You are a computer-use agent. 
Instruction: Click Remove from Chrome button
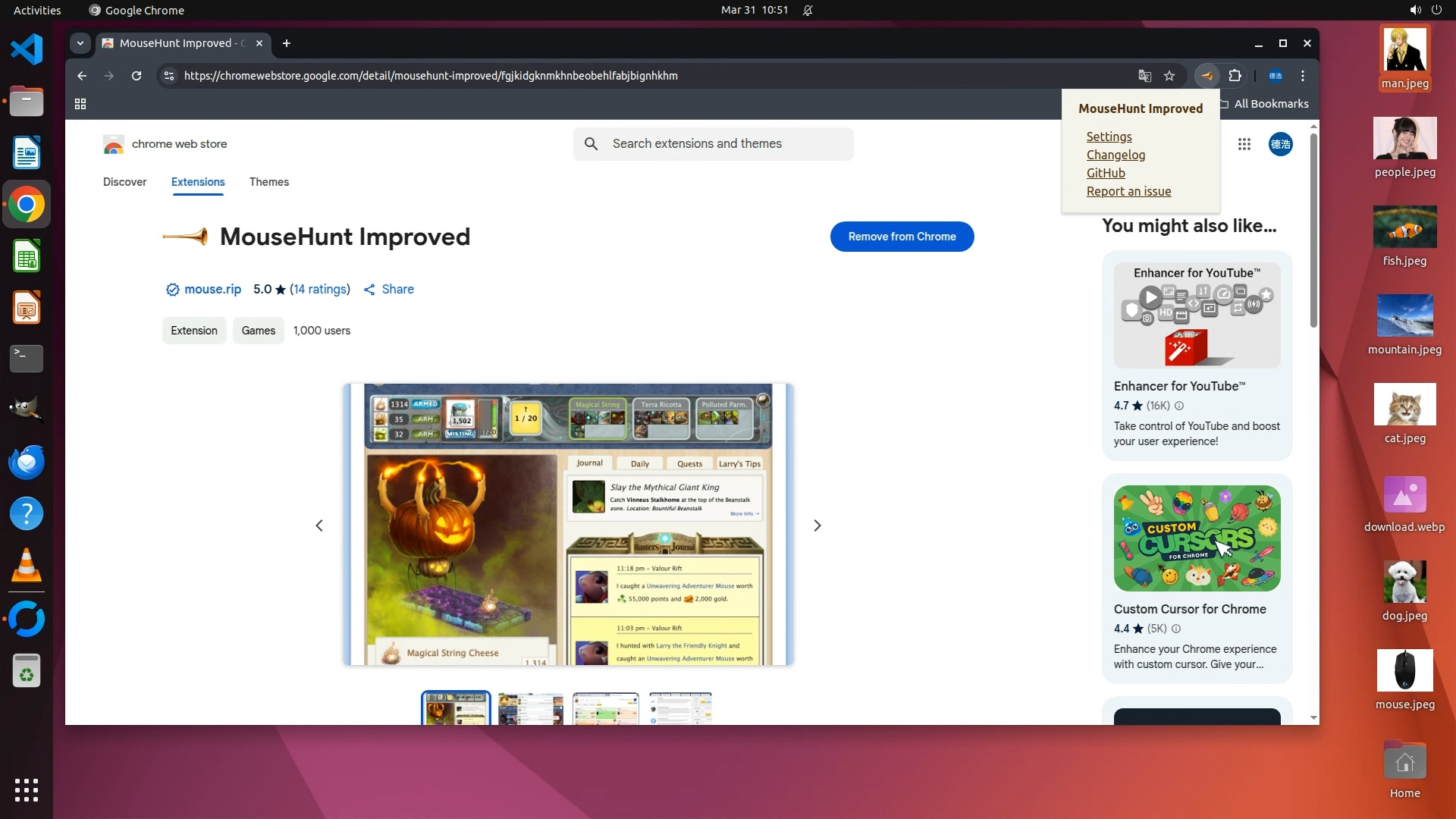click(x=902, y=237)
